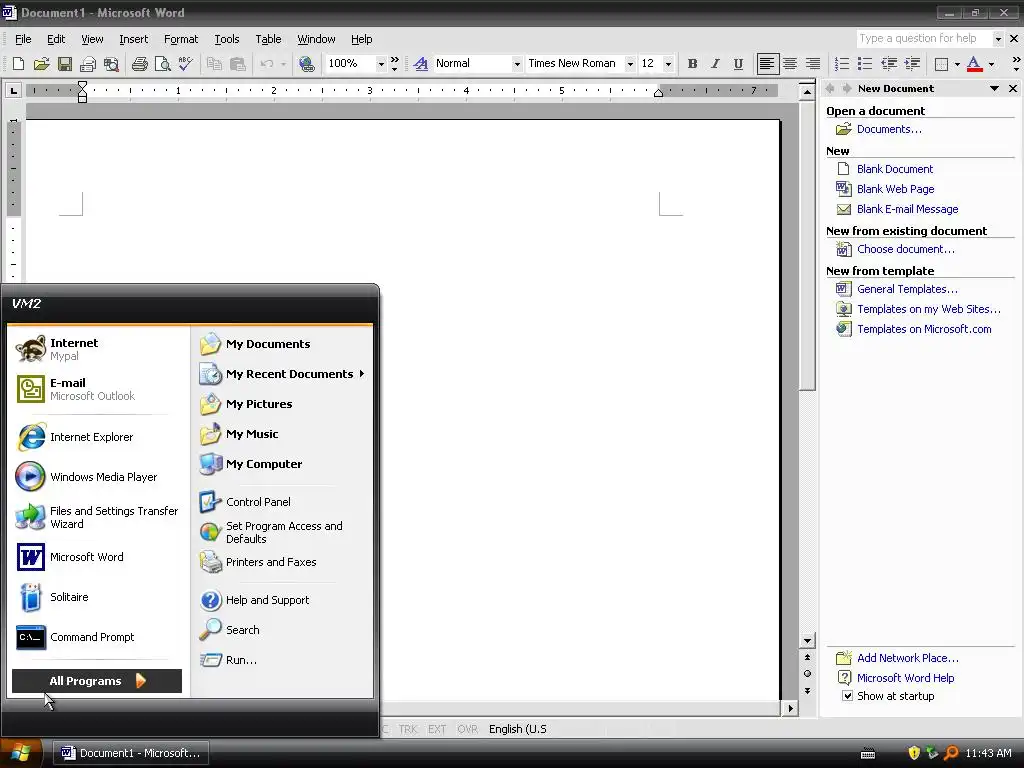The image size is (1024, 768).
Task: Open Font Color dropdown arrow
Action: 991,64
